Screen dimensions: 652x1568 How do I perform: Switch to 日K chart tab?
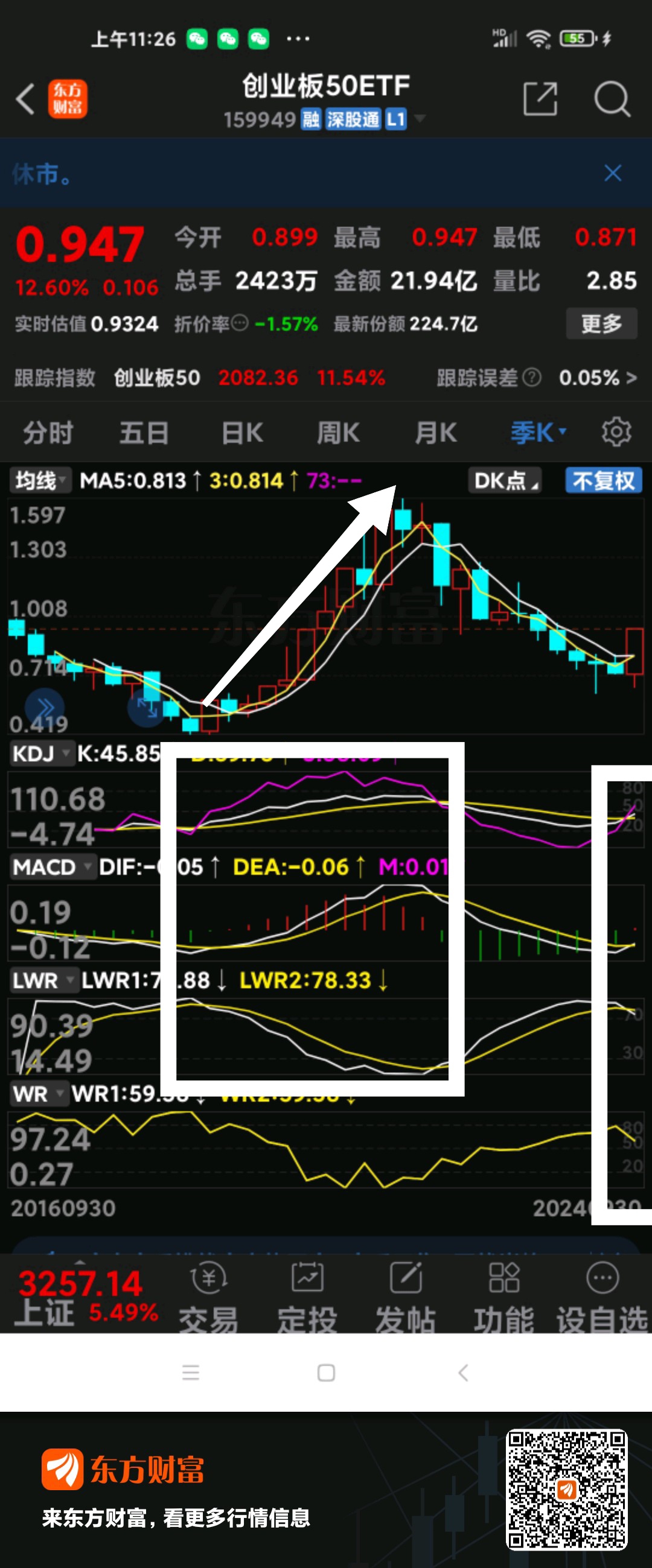[242, 433]
